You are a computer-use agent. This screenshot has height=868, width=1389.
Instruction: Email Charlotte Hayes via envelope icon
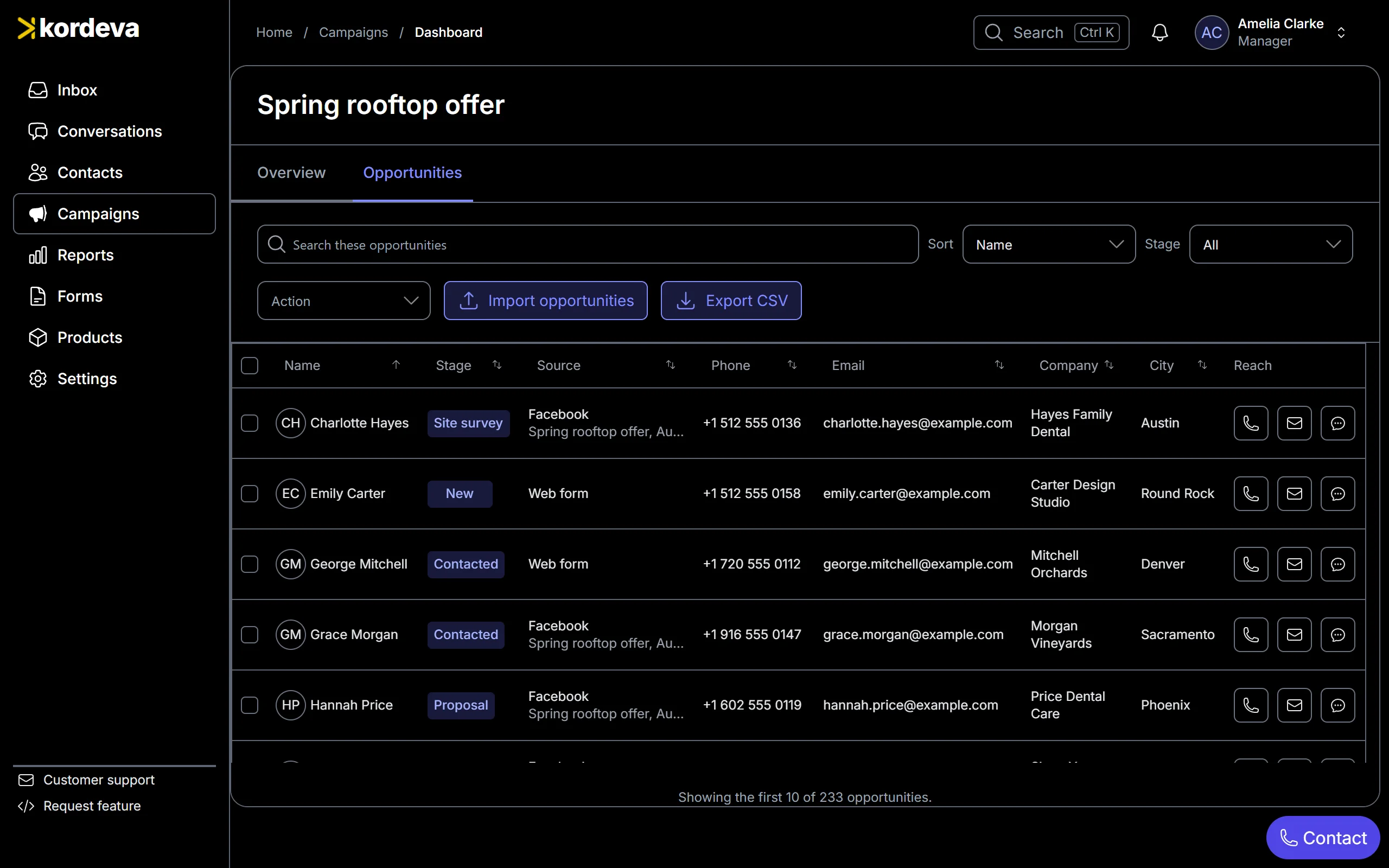click(1294, 423)
